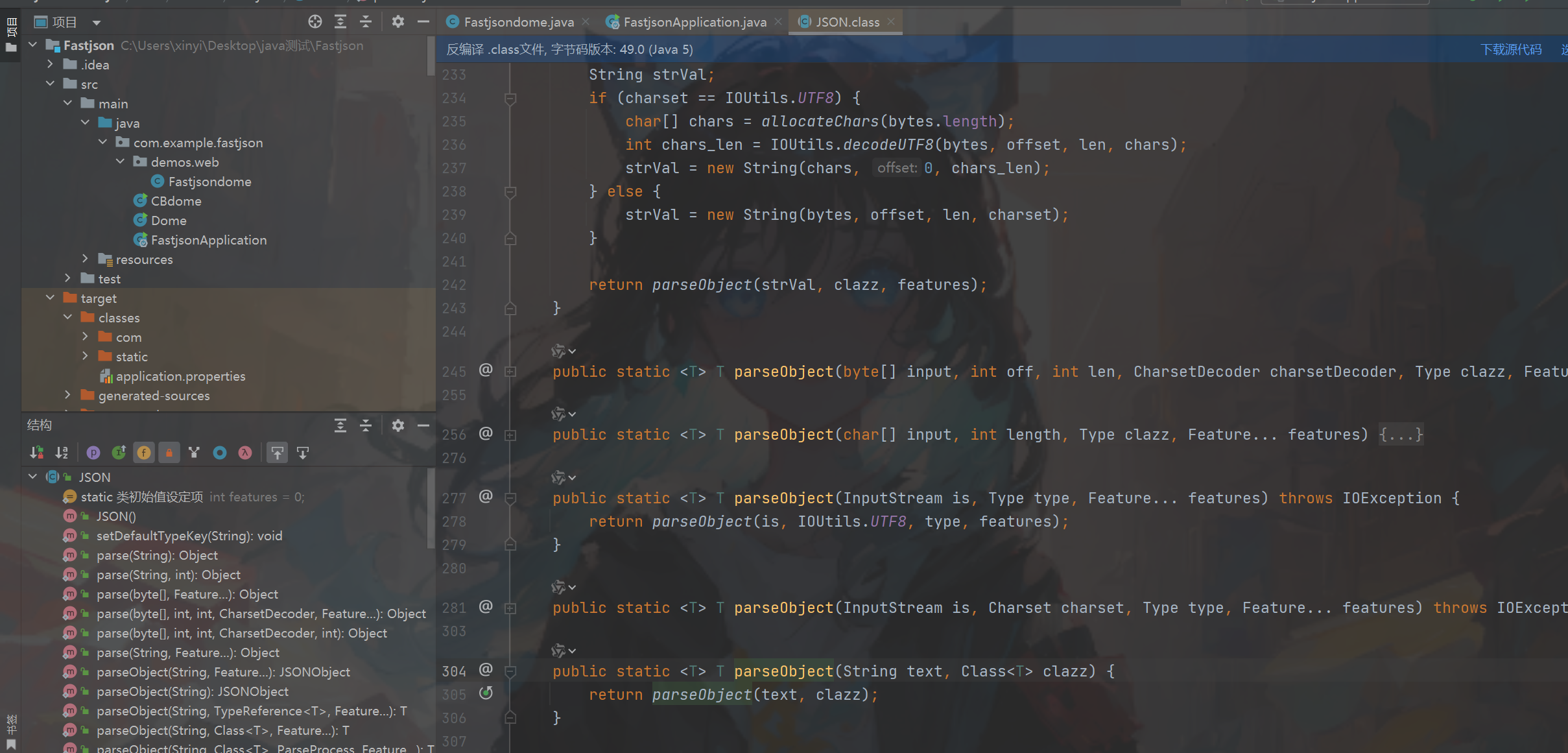Screen dimensions: 1568x753
Task: Switch to FastjsonApplication.java tab
Action: [x=695, y=22]
